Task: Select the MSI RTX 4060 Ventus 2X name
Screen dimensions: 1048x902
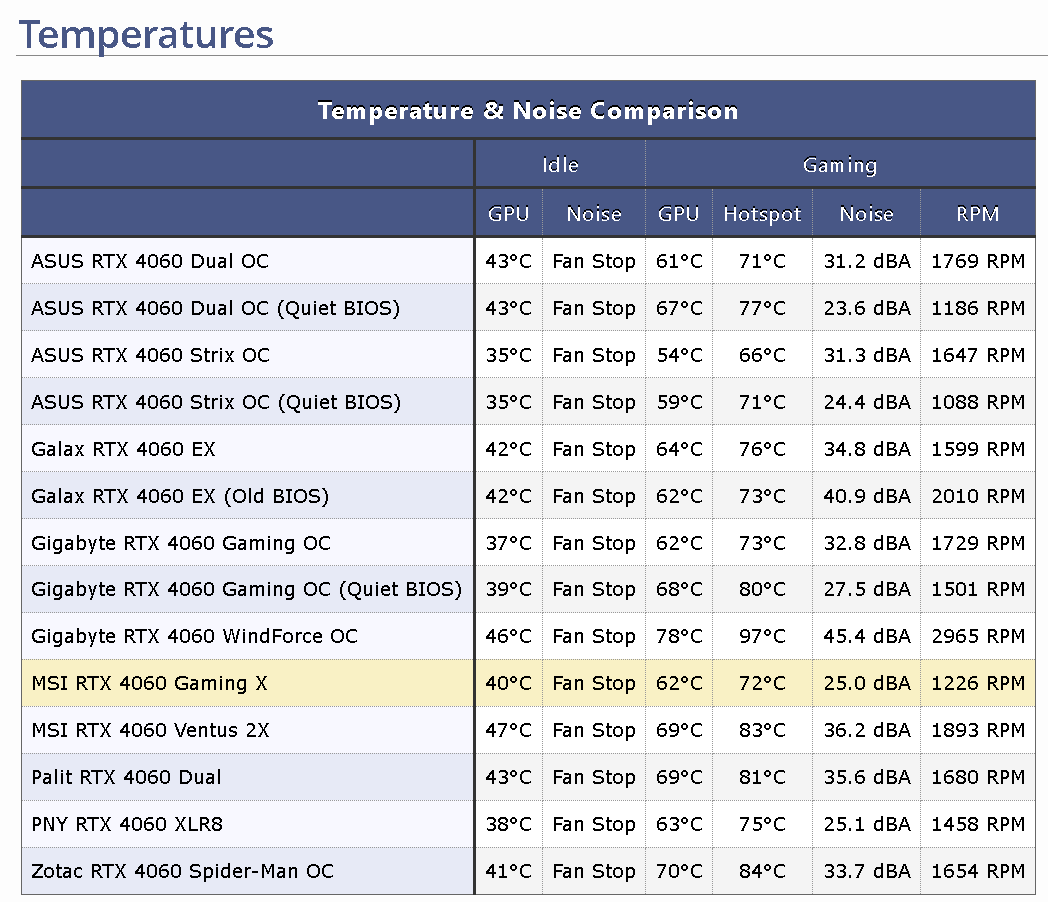Action: click(x=150, y=730)
